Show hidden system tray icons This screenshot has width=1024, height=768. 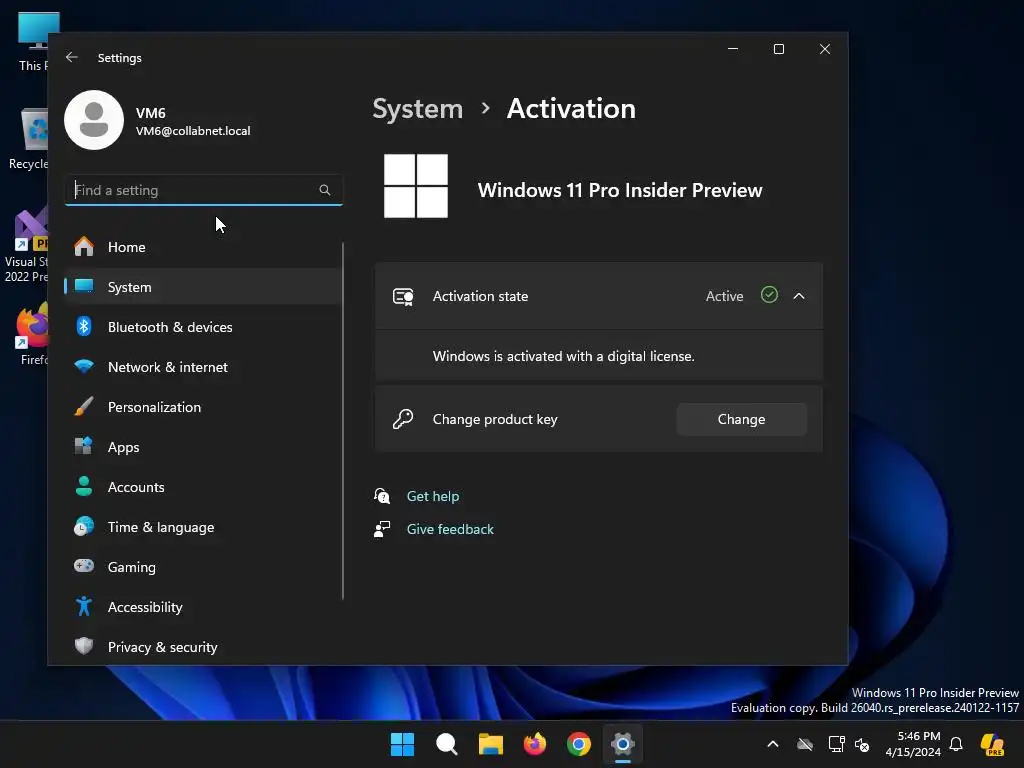(773, 744)
